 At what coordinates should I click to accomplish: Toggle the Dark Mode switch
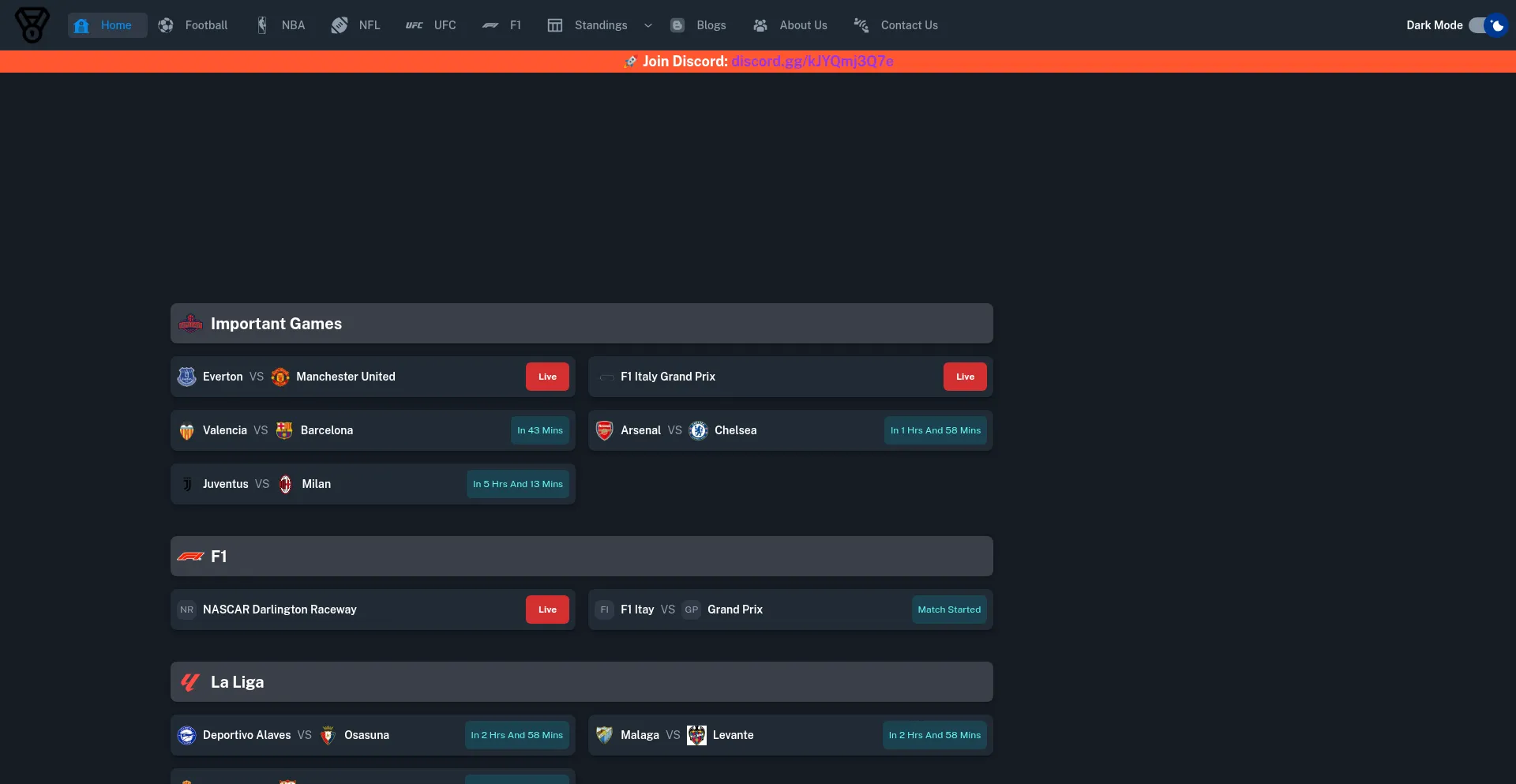[x=1488, y=25]
